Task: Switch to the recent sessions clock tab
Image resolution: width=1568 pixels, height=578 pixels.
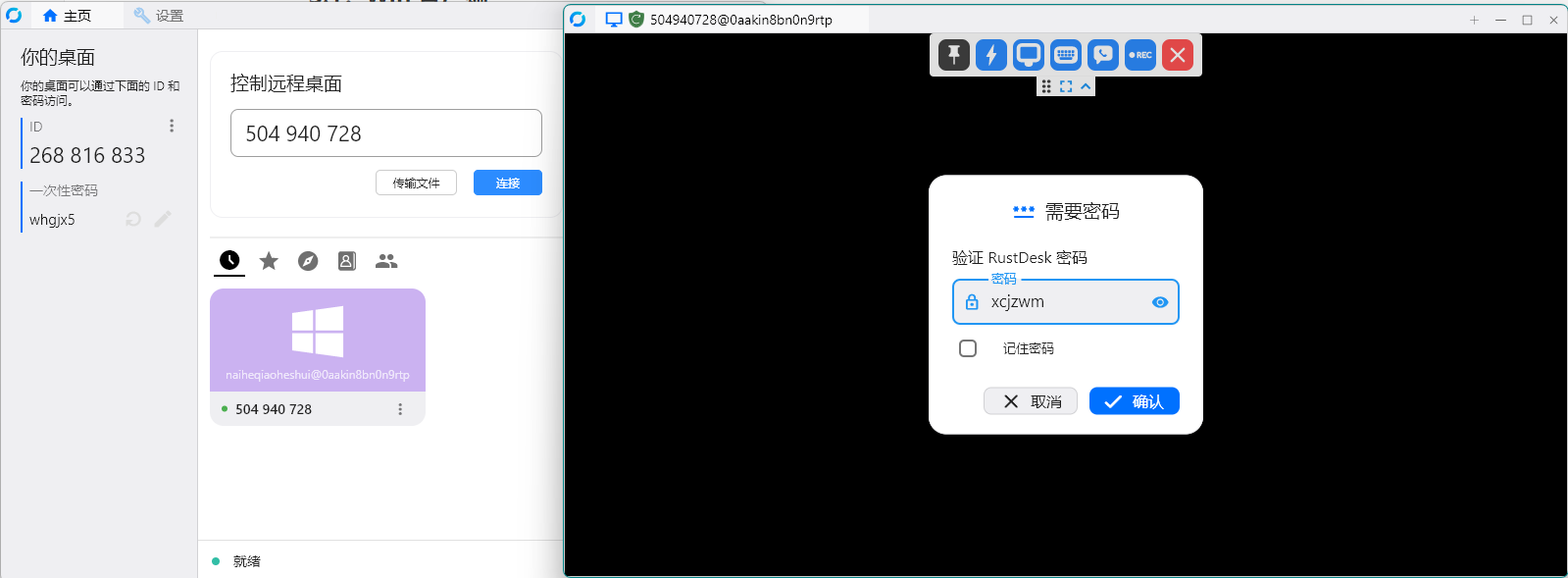Action: pyautogui.click(x=229, y=260)
